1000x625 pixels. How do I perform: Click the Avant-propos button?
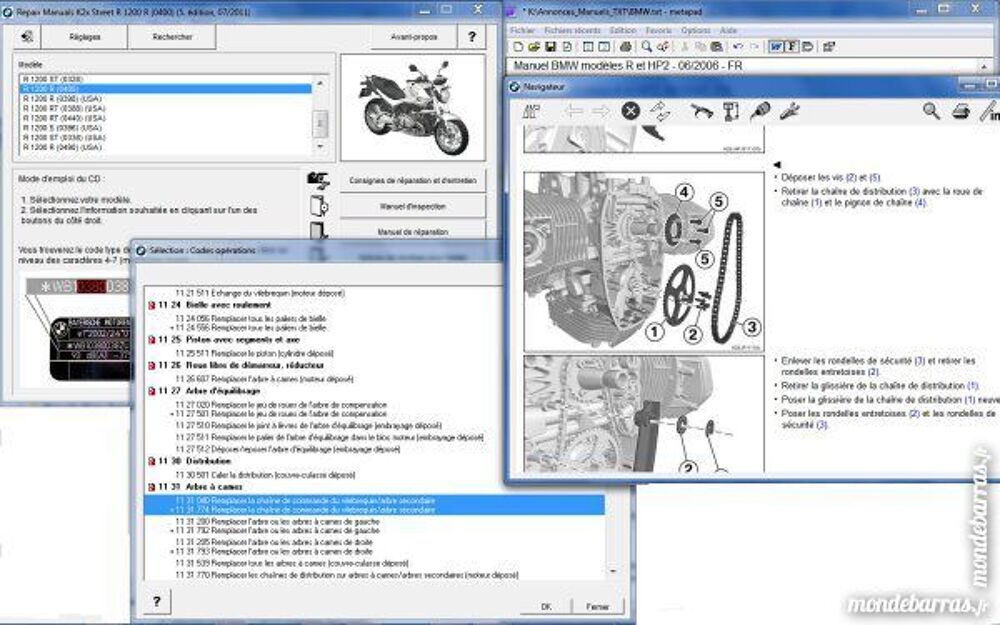click(x=414, y=37)
